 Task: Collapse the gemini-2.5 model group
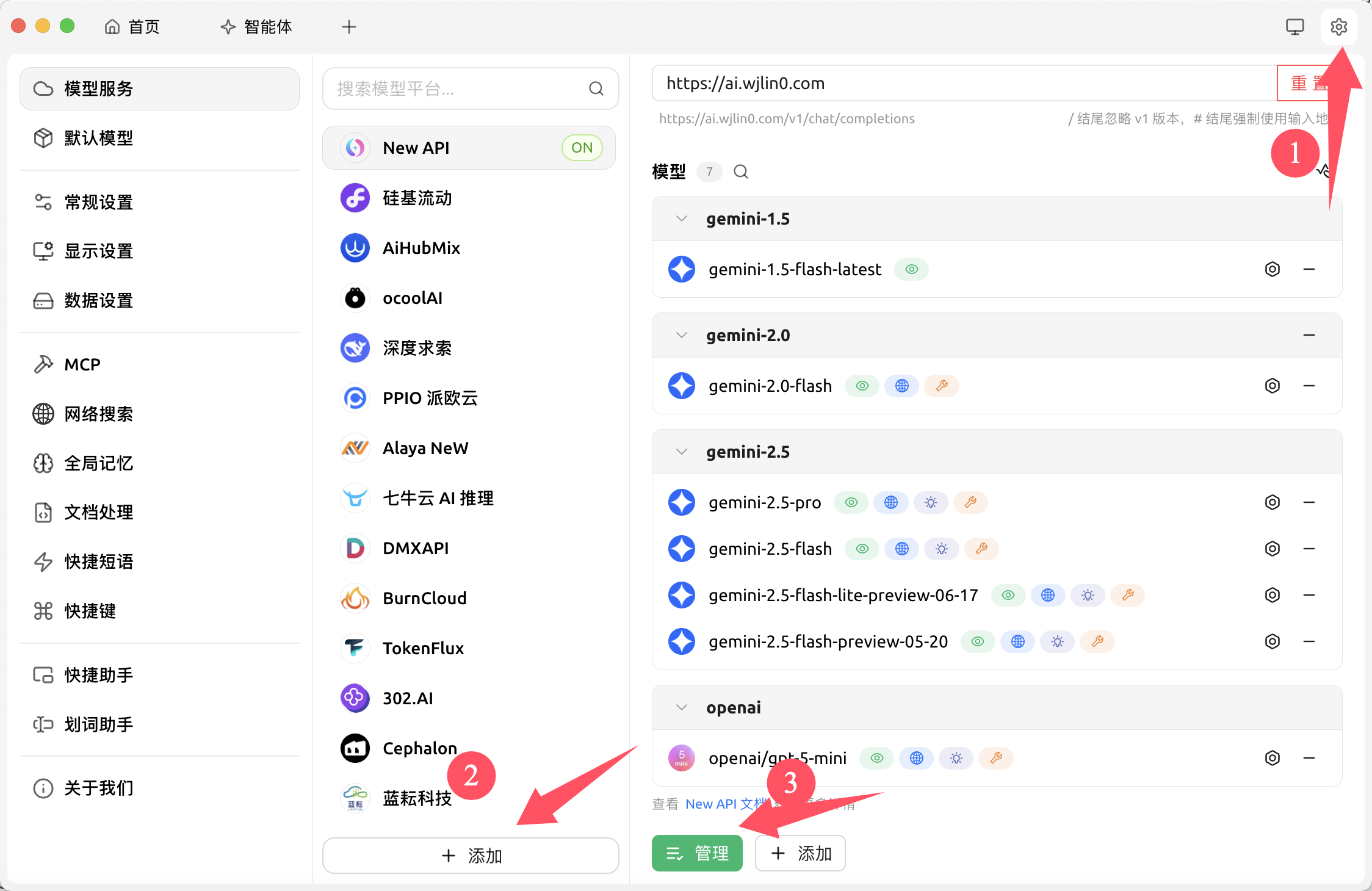coord(682,452)
